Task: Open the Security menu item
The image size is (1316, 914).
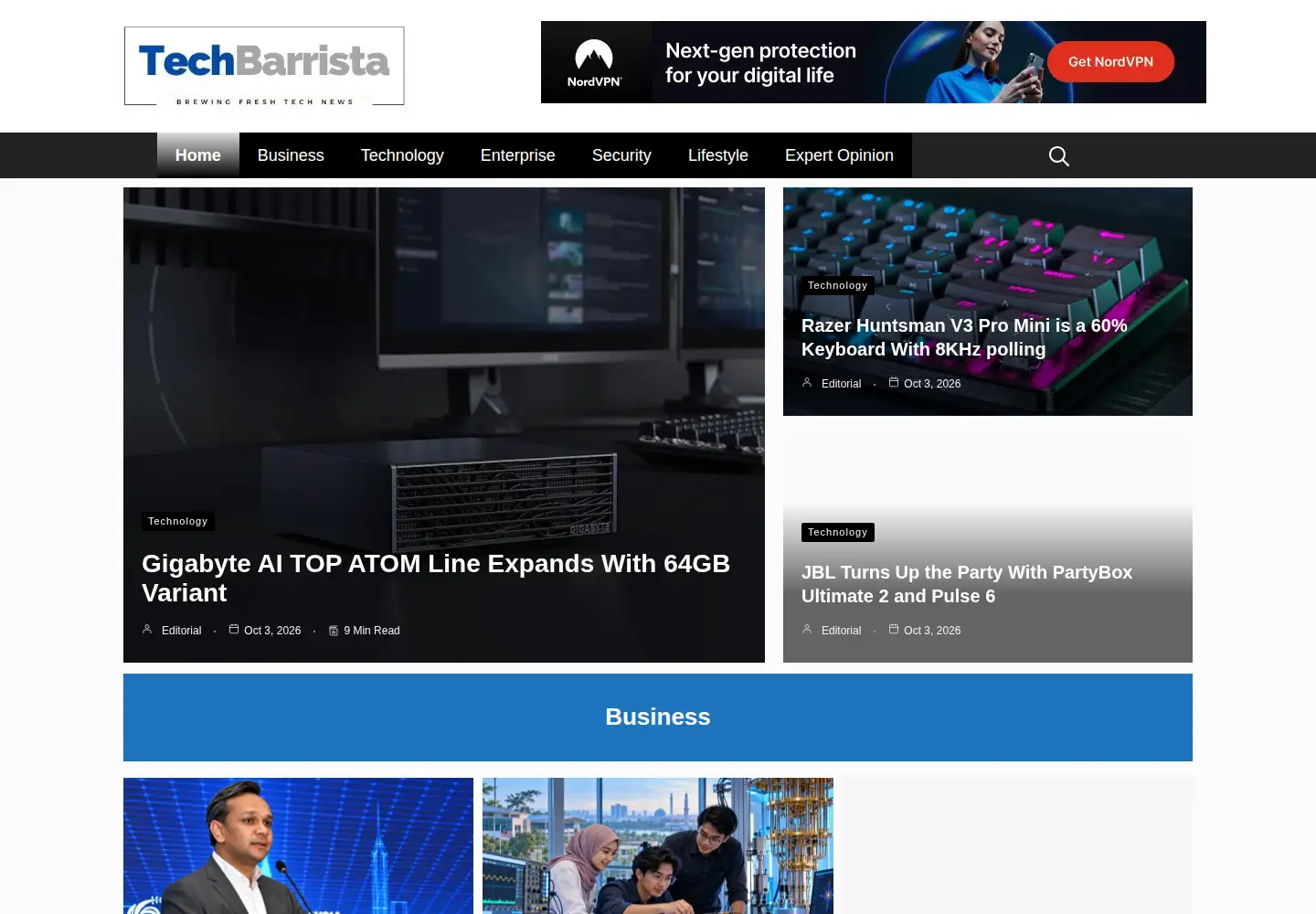Action: coord(621,155)
